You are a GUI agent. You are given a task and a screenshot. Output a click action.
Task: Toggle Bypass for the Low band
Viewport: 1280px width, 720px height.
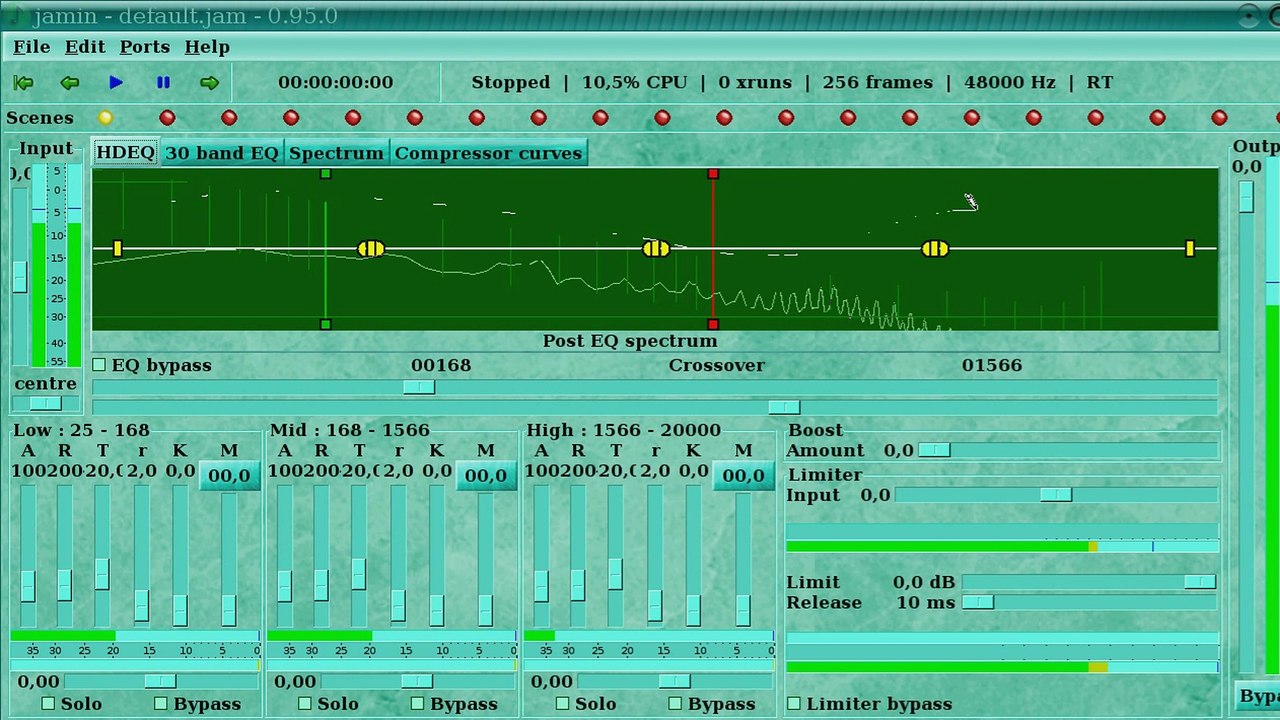tap(161, 704)
